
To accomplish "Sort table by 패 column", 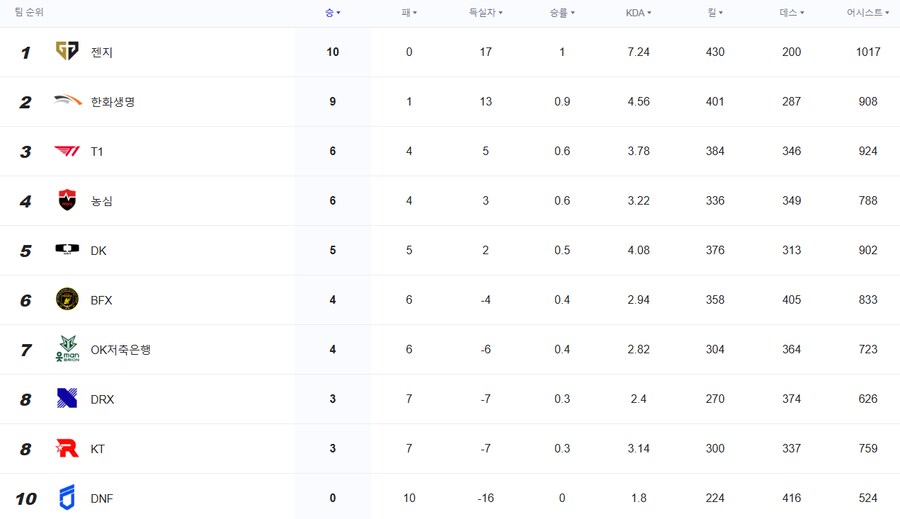I will click(409, 13).
